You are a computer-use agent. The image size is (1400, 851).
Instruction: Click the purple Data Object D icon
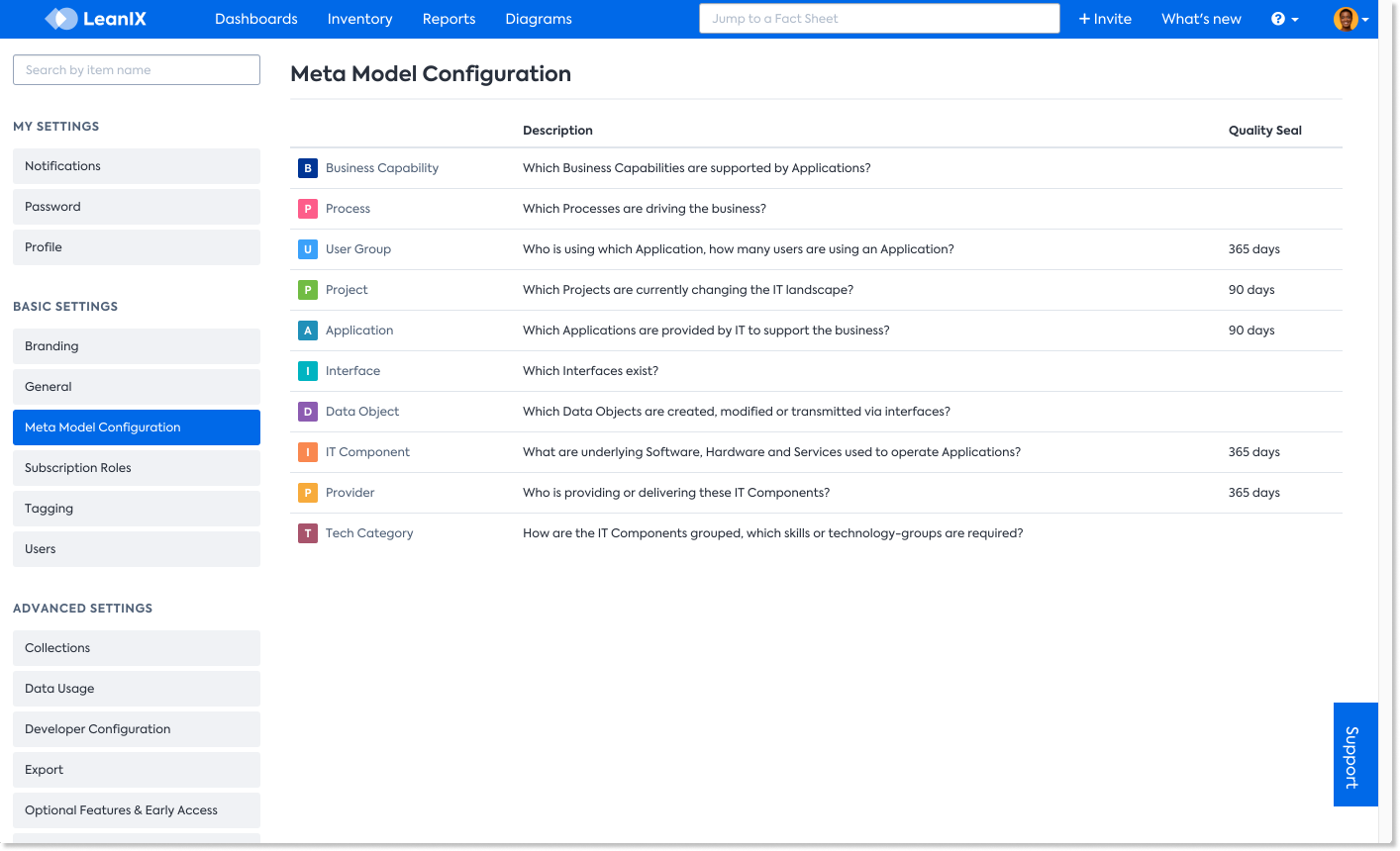[308, 412]
